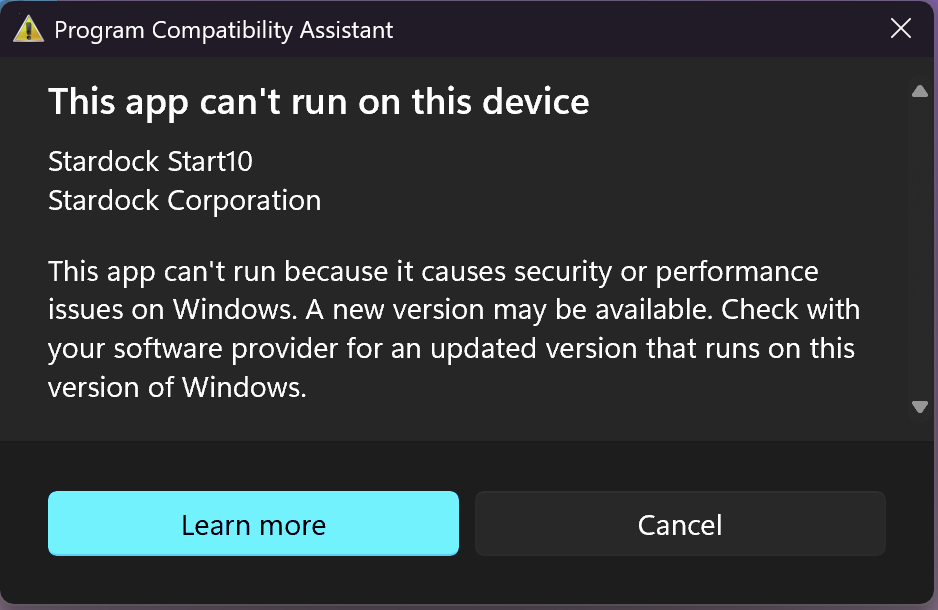This screenshot has width=938, height=610.
Task: Click the scrollbar track beside the message
Action: [x=919, y=250]
